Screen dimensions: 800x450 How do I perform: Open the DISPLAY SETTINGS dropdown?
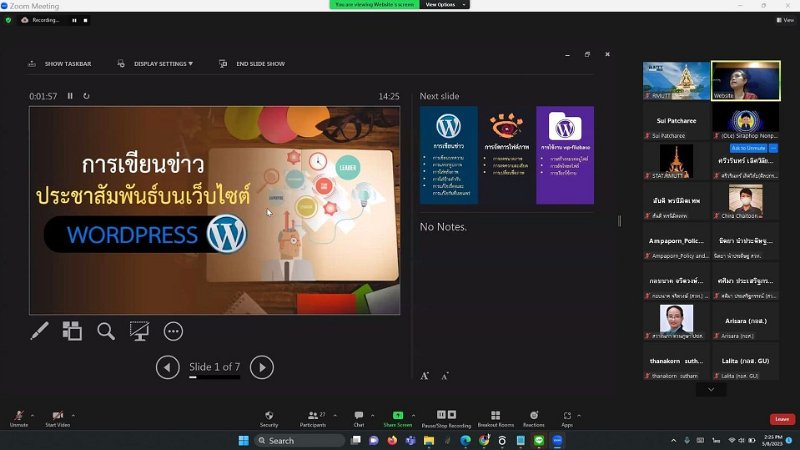click(x=156, y=64)
